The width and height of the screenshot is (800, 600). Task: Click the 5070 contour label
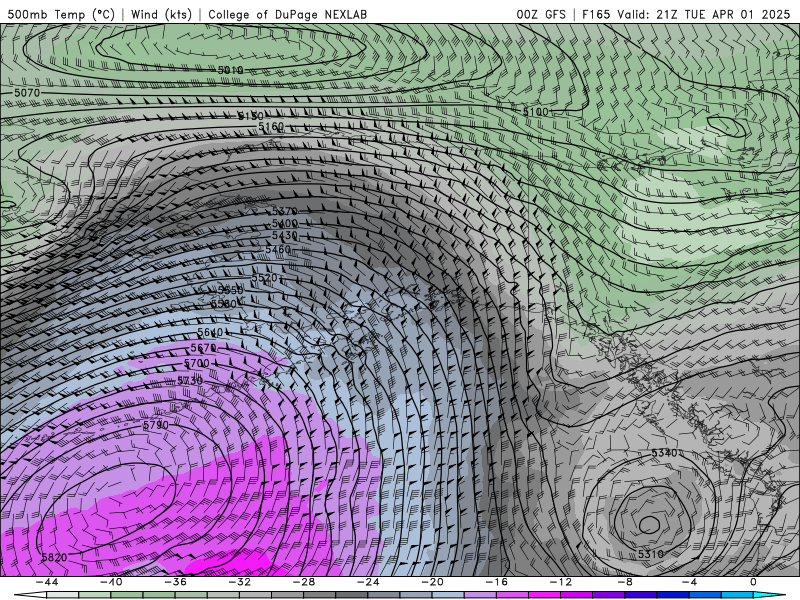coord(27,93)
